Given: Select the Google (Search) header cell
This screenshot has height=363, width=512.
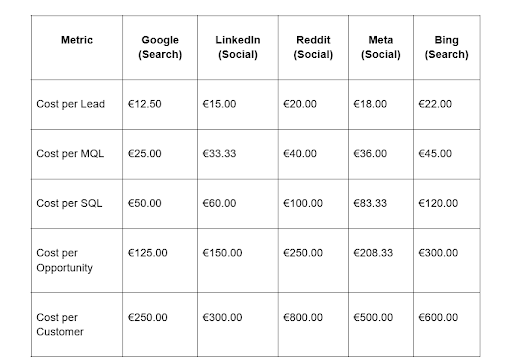Looking at the screenshot, I should click(160, 47).
